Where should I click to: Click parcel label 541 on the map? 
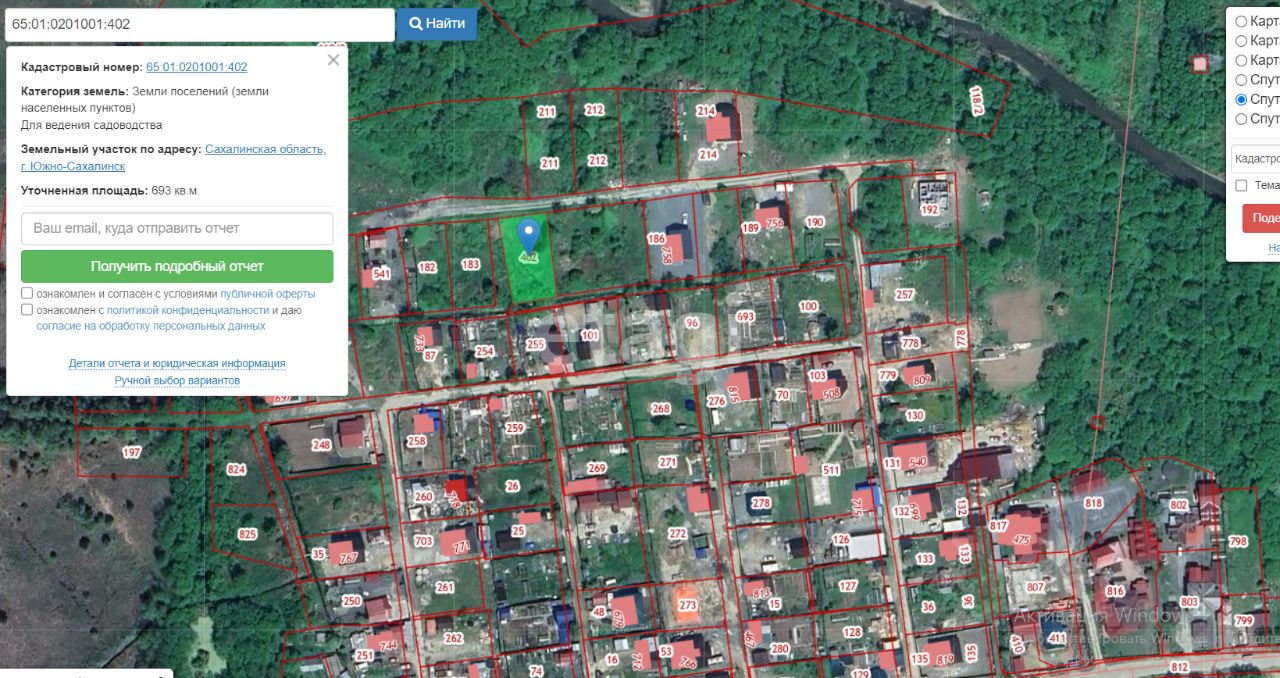381,274
